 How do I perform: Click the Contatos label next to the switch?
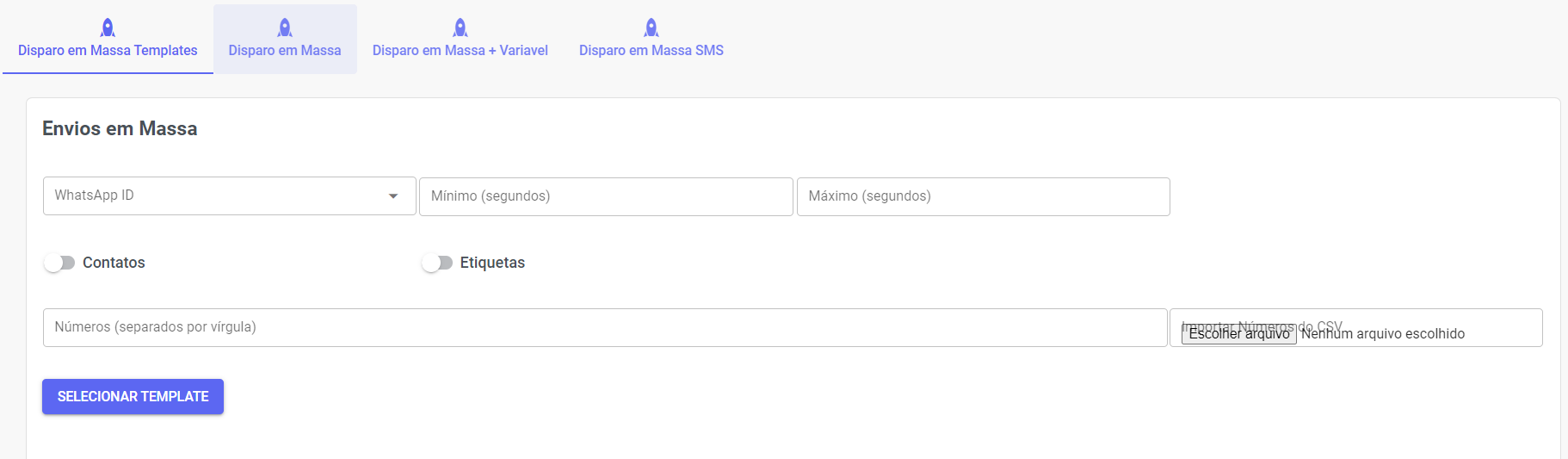tap(114, 263)
